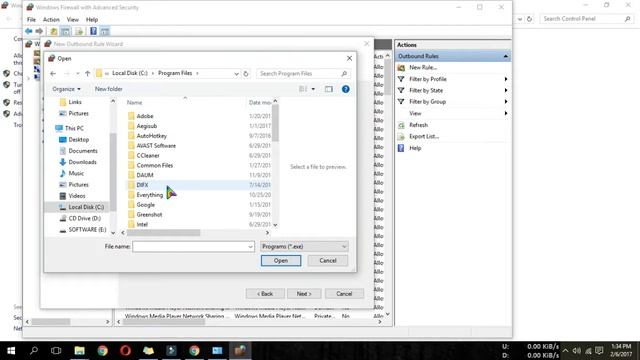Screen dimensions: 640x360
Task: Click the wizard's Back button
Action: coord(265,294)
